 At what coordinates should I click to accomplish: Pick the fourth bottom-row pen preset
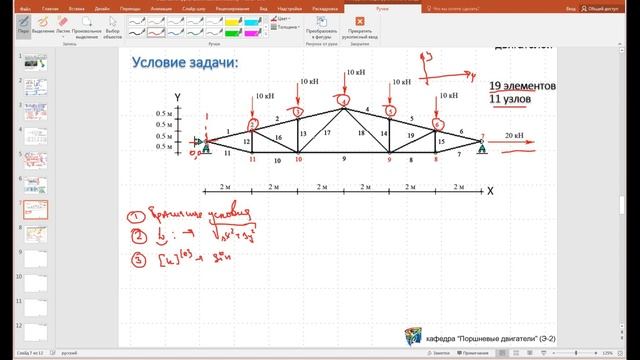pos(195,32)
